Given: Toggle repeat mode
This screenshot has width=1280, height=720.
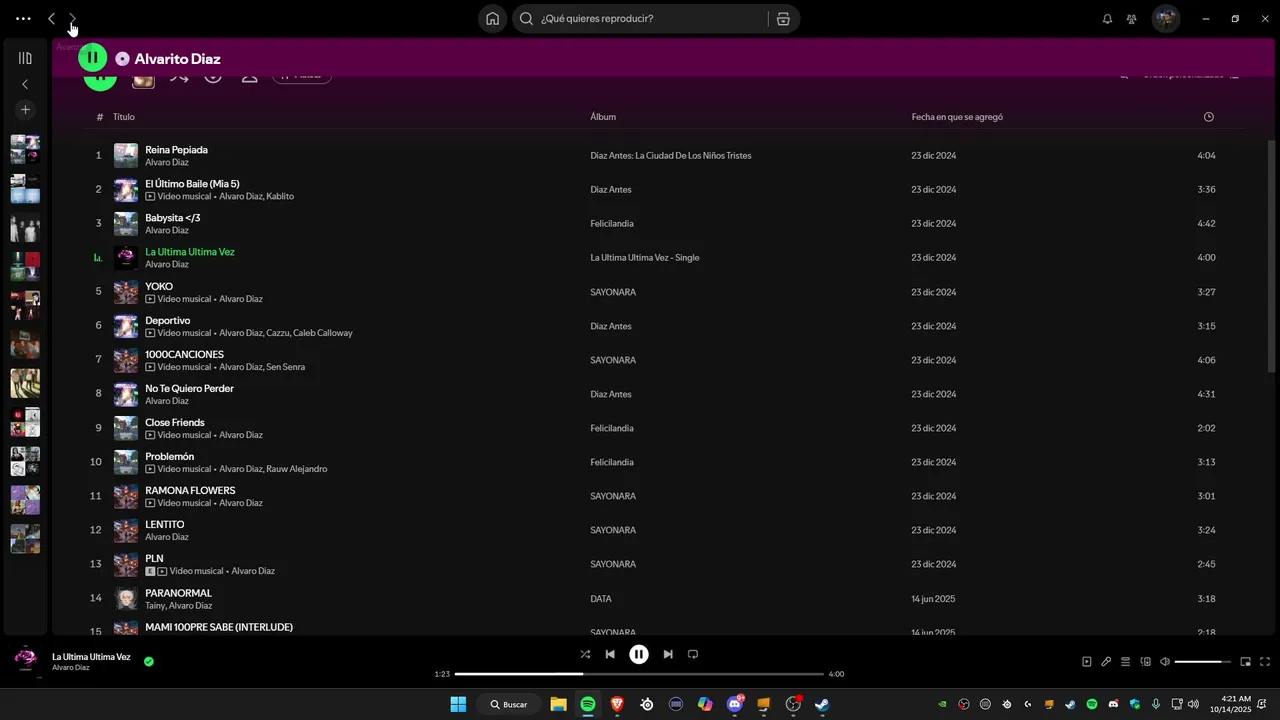Looking at the screenshot, I should click(x=693, y=654).
